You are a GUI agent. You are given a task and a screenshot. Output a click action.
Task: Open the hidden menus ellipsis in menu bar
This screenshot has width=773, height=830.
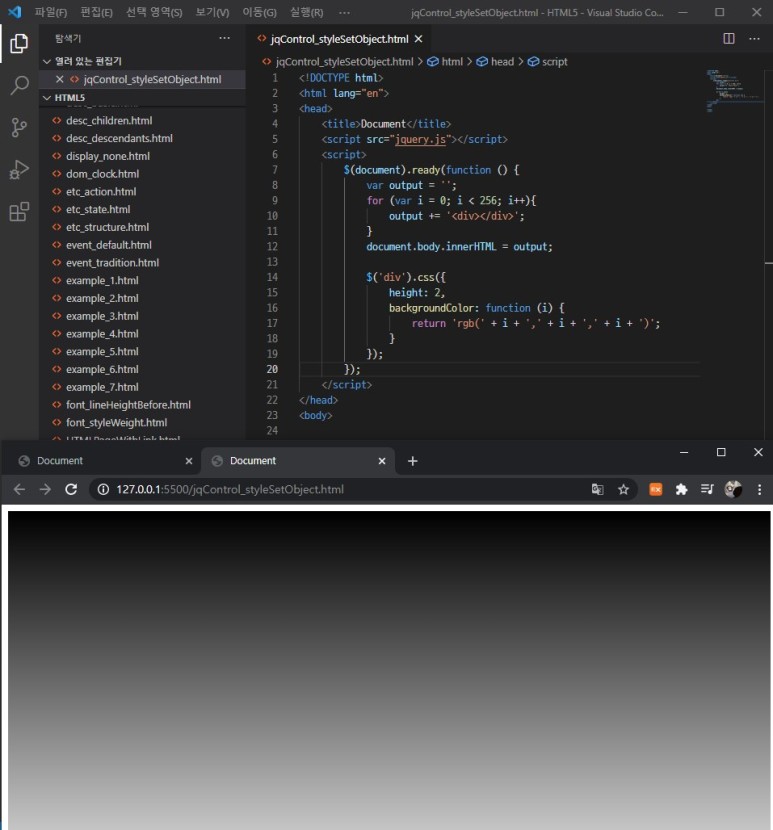click(344, 12)
